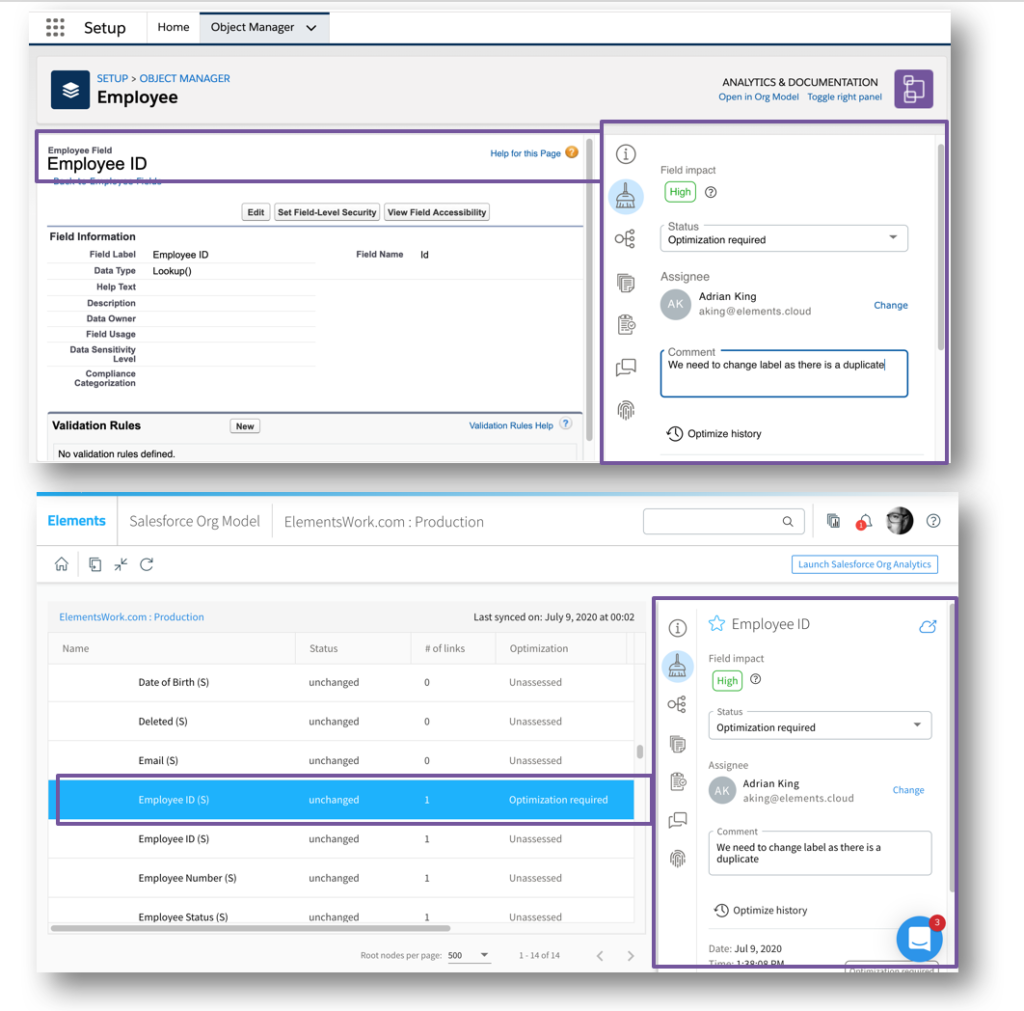Switch to the Home tab
This screenshot has width=1024, height=1011.
pyautogui.click(x=173, y=27)
